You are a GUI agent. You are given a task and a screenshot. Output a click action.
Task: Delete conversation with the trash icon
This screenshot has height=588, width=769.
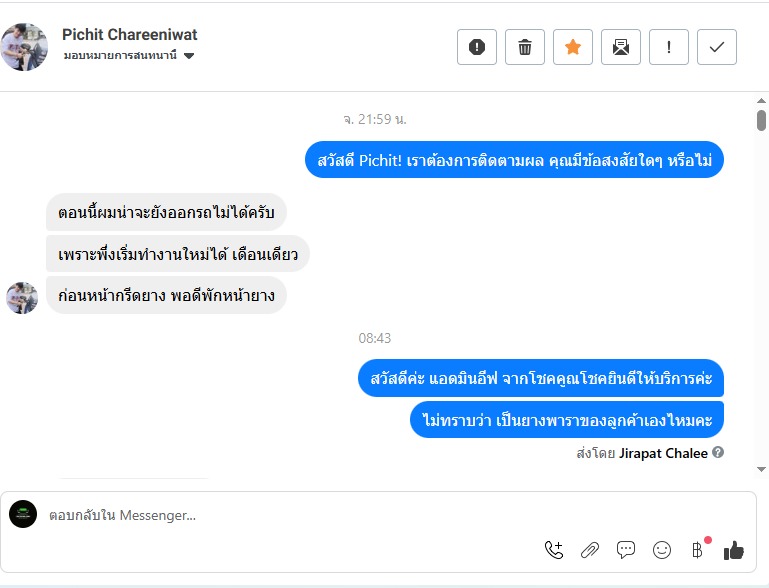pyautogui.click(x=525, y=47)
